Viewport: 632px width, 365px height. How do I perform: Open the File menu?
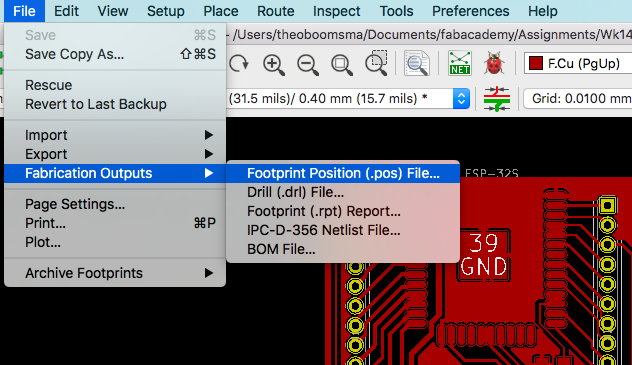[x=24, y=11]
